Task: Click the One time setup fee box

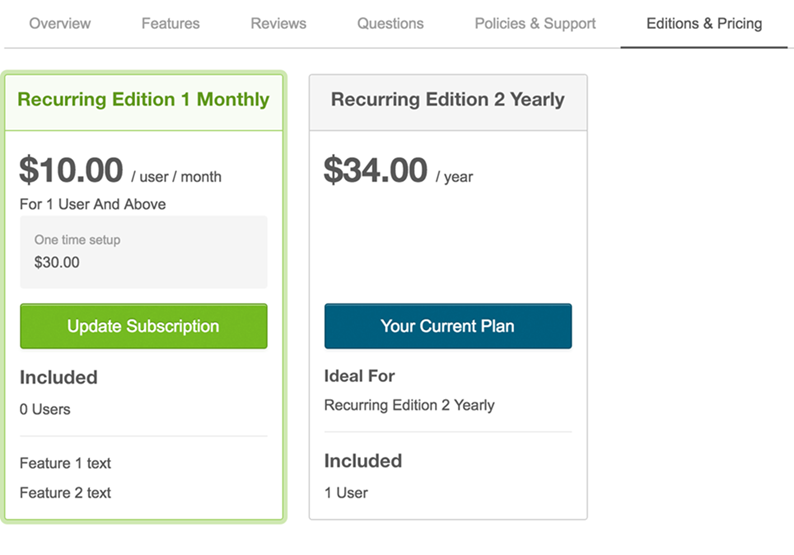Action: (143, 252)
